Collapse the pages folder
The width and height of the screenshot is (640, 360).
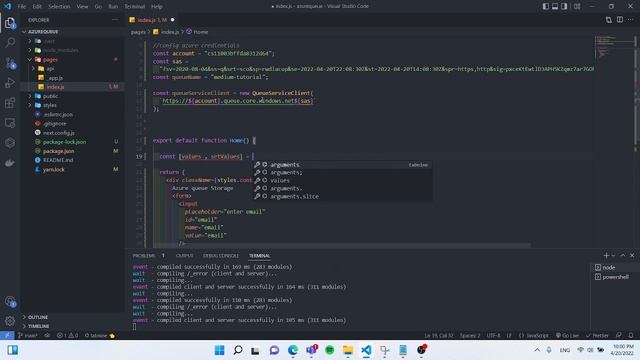[50, 60]
